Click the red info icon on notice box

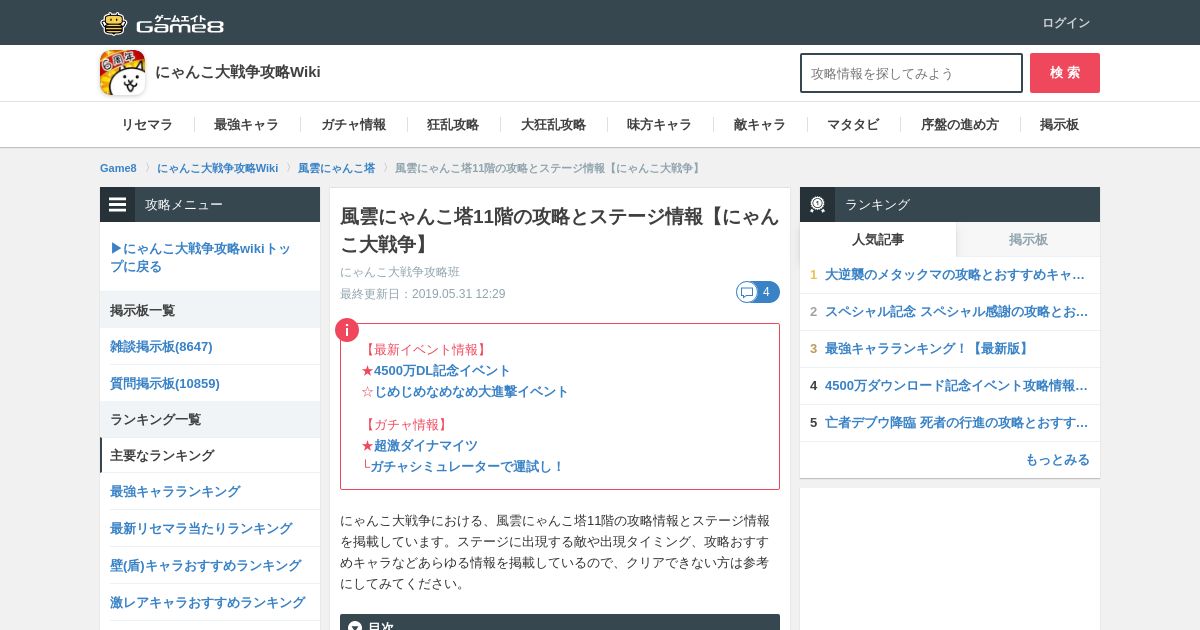point(347,330)
